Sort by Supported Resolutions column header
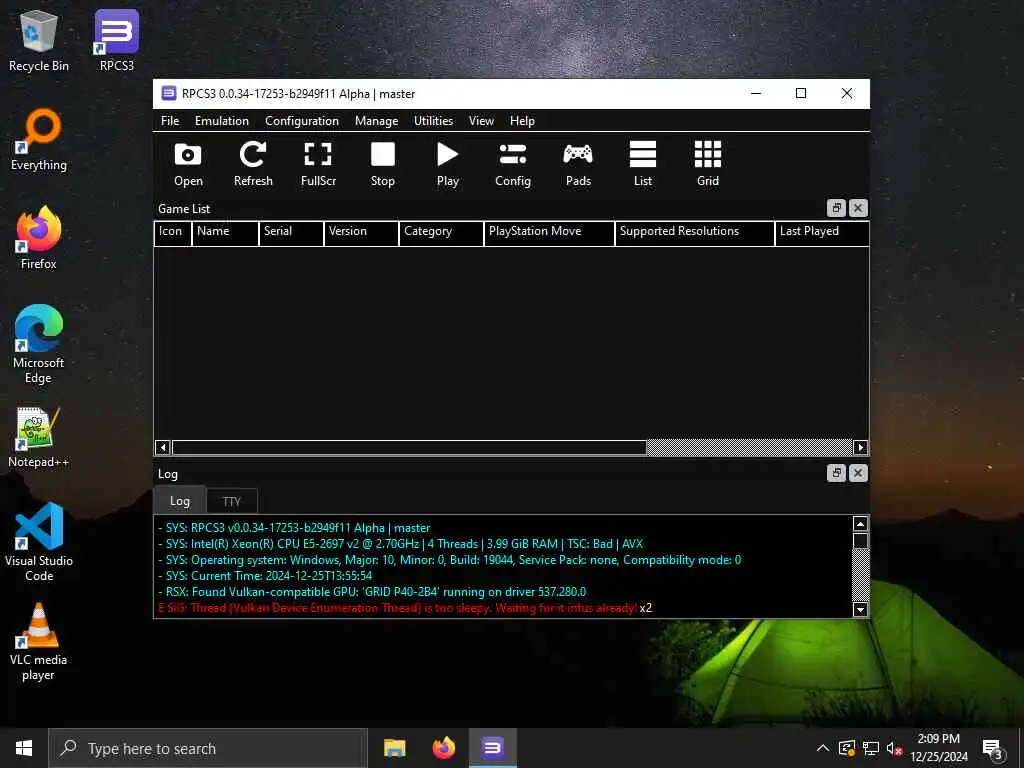This screenshot has width=1024, height=768. click(x=694, y=233)
